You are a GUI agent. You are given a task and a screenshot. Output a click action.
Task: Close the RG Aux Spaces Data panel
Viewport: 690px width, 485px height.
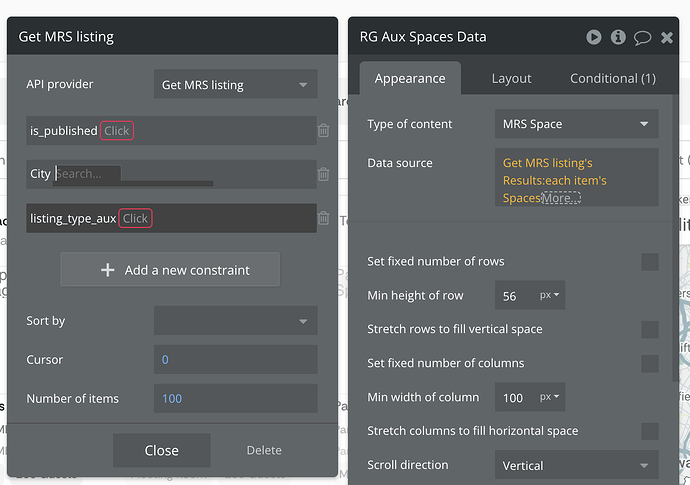point(667,37)
